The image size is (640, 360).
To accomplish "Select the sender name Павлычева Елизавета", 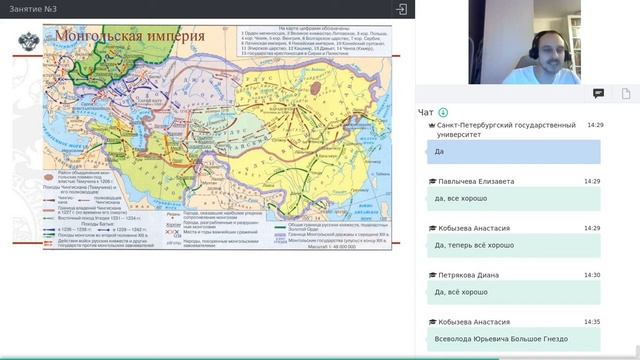I will click(476, 181).
